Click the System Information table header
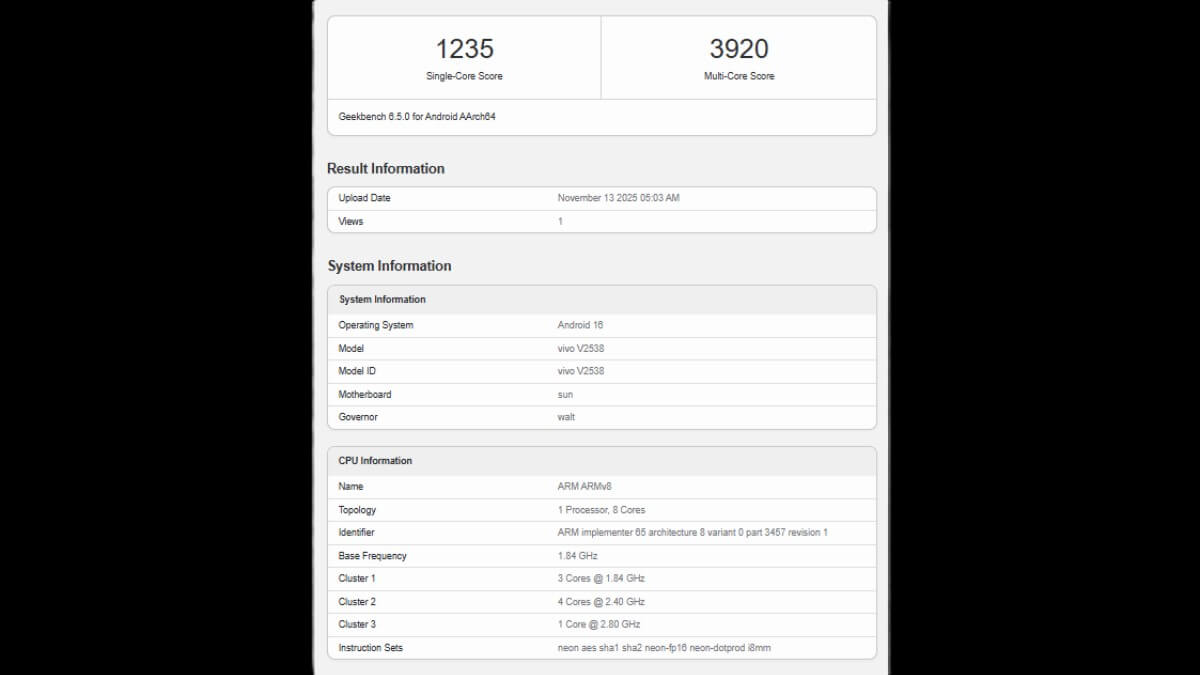This screenshot has width=1200, height=675. pyautogui.click(x=382, y=299)
